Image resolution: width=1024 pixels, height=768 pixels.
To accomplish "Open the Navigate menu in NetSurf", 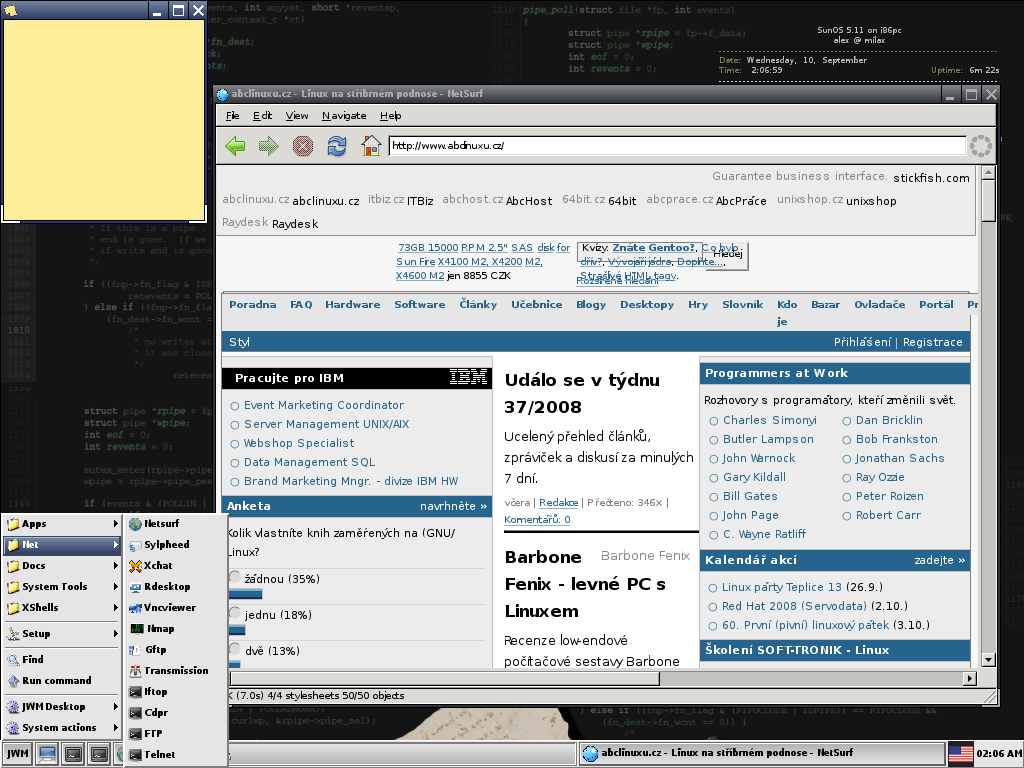I will 344,116.
